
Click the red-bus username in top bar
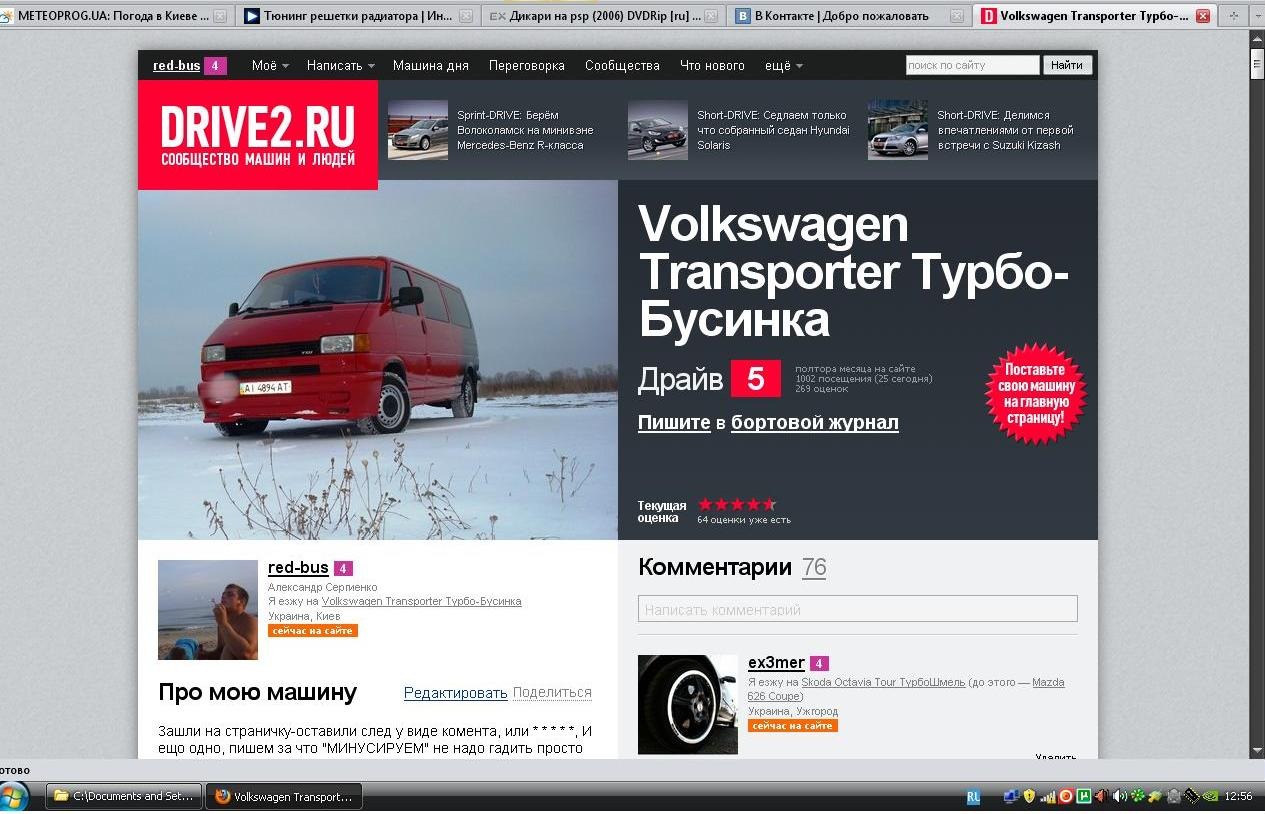[x=177, y=65]
